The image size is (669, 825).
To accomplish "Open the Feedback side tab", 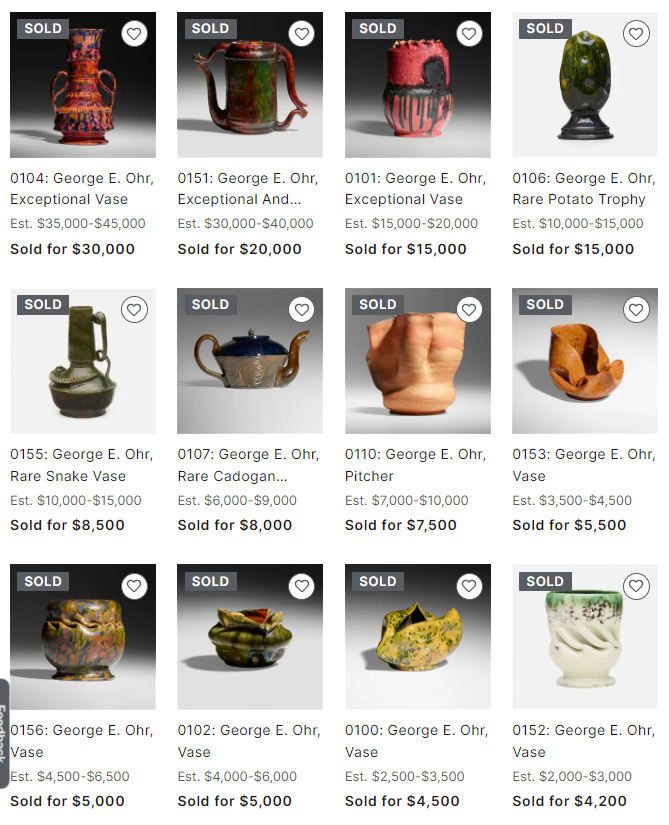I will 4,733.
